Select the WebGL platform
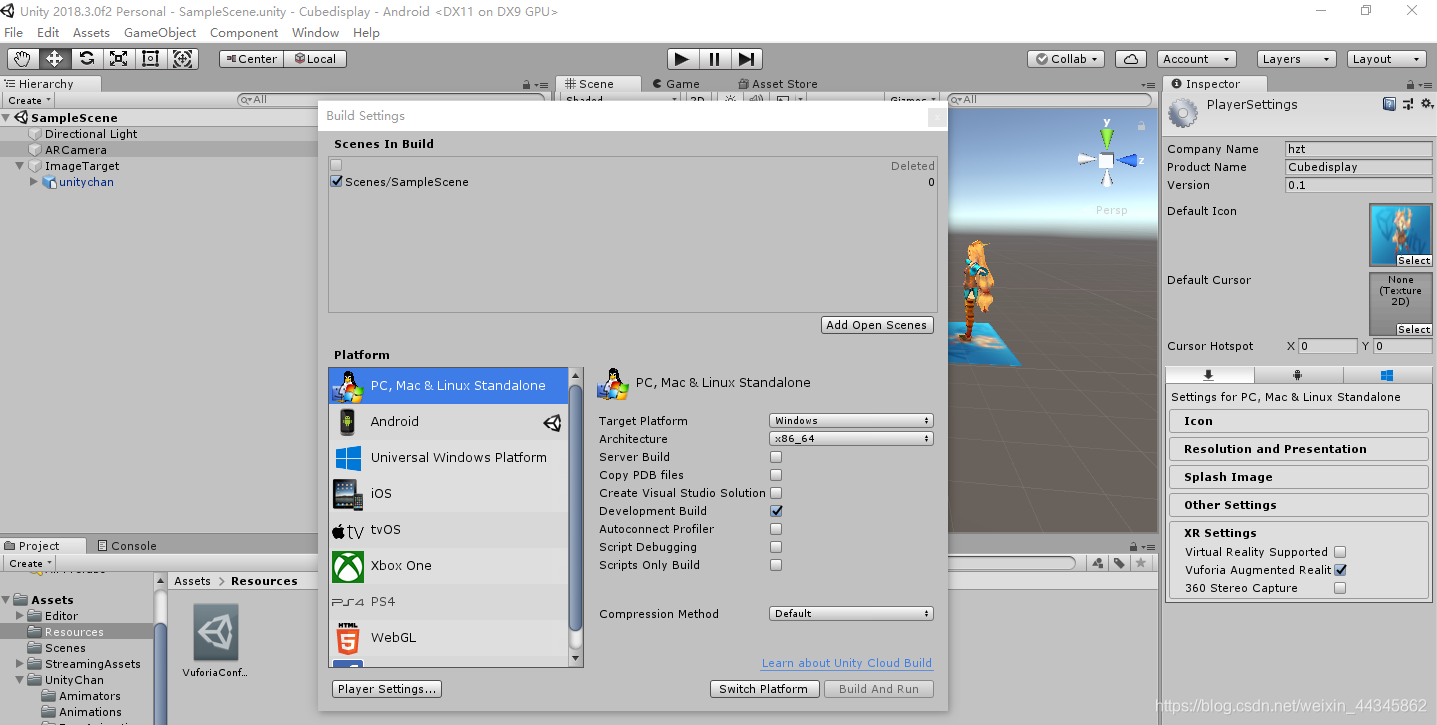 [449, 637]
